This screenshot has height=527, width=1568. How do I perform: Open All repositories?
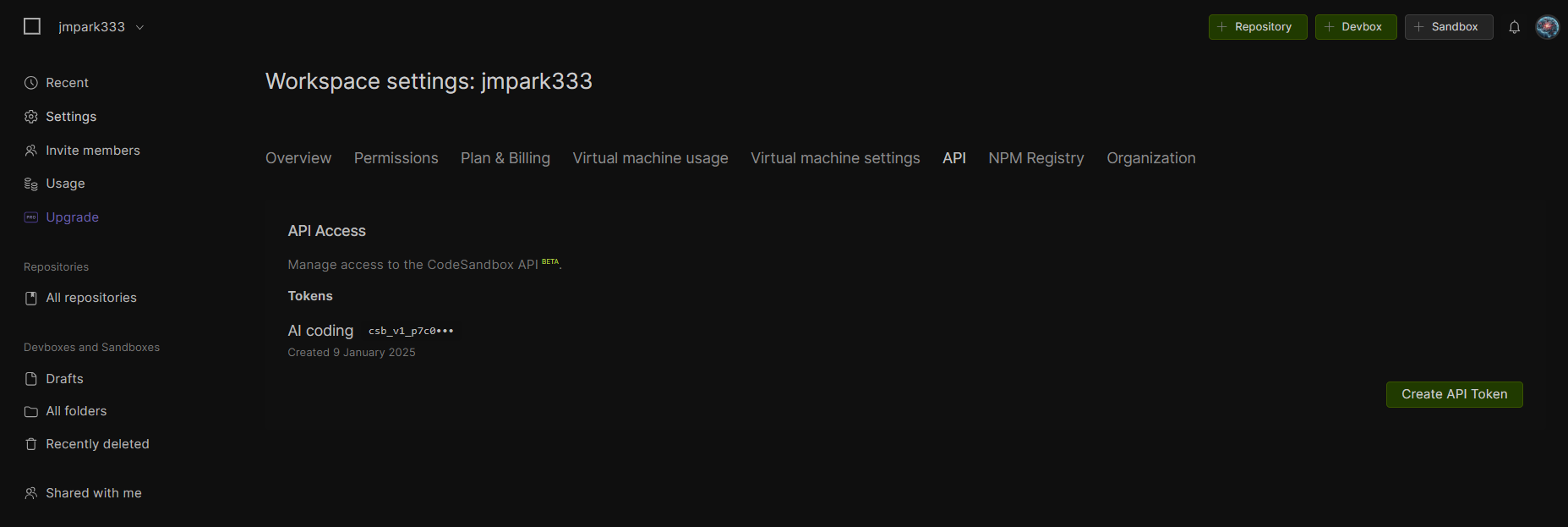point(91,298)
